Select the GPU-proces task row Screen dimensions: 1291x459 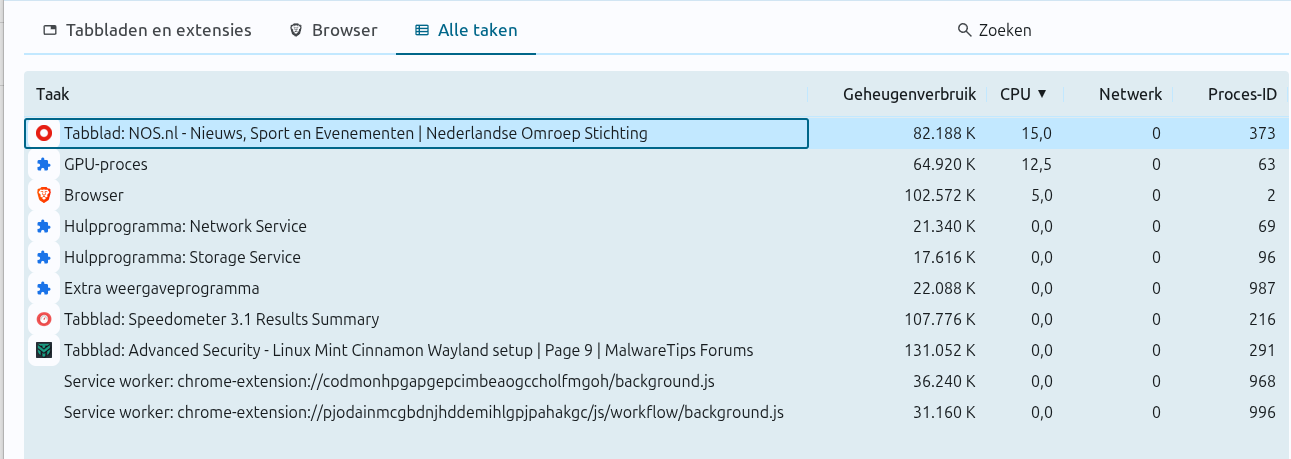pos(657,164)
